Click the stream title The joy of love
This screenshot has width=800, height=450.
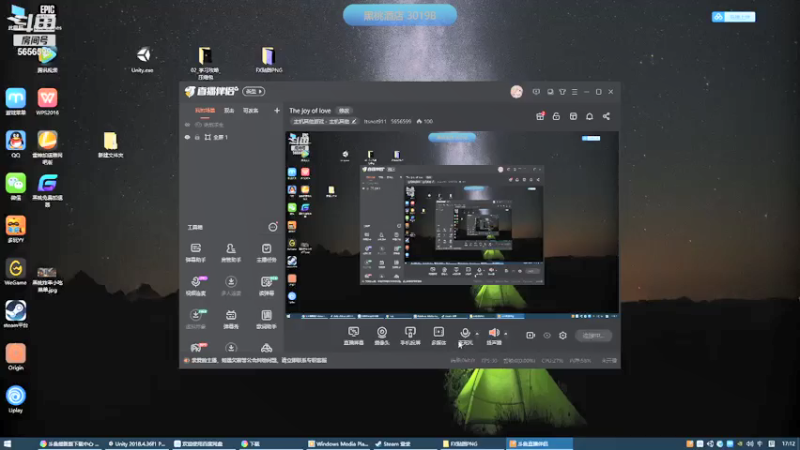click(310, 111)
